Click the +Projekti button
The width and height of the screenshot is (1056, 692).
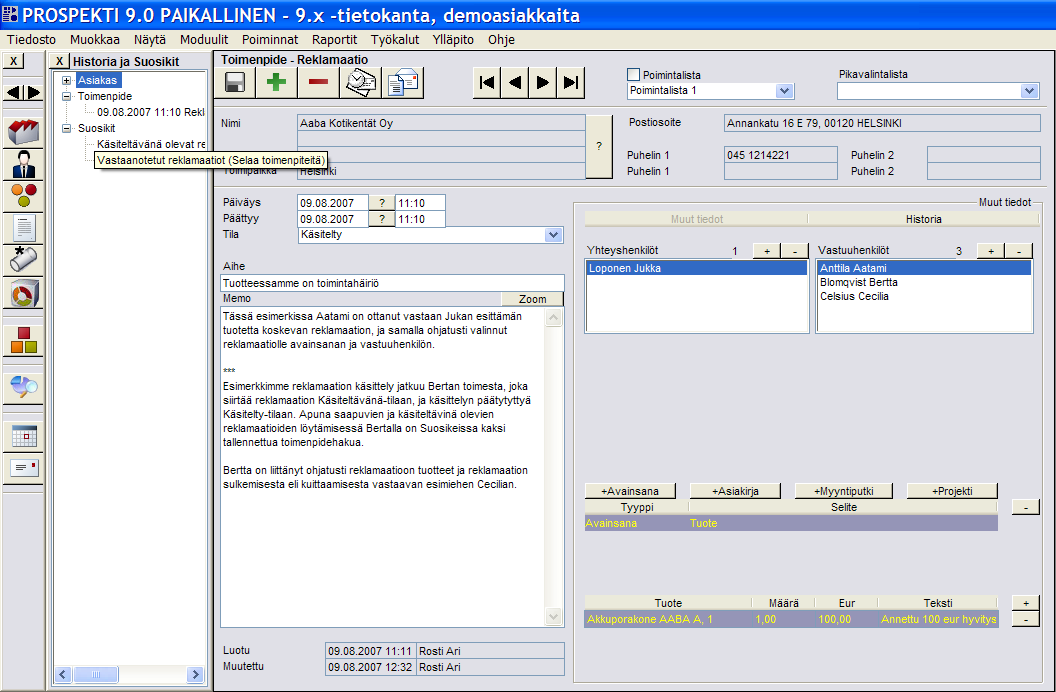pyautogui.click(x=952, y=491)
